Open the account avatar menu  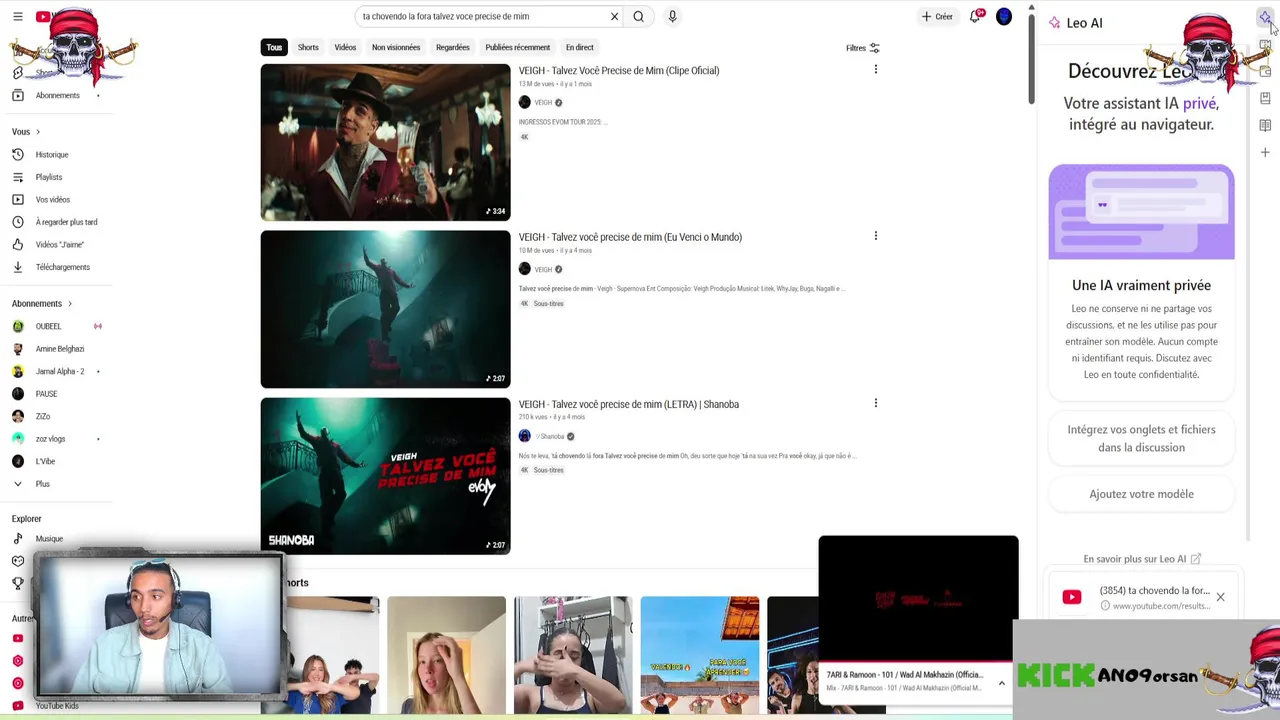pos(1004,16)
